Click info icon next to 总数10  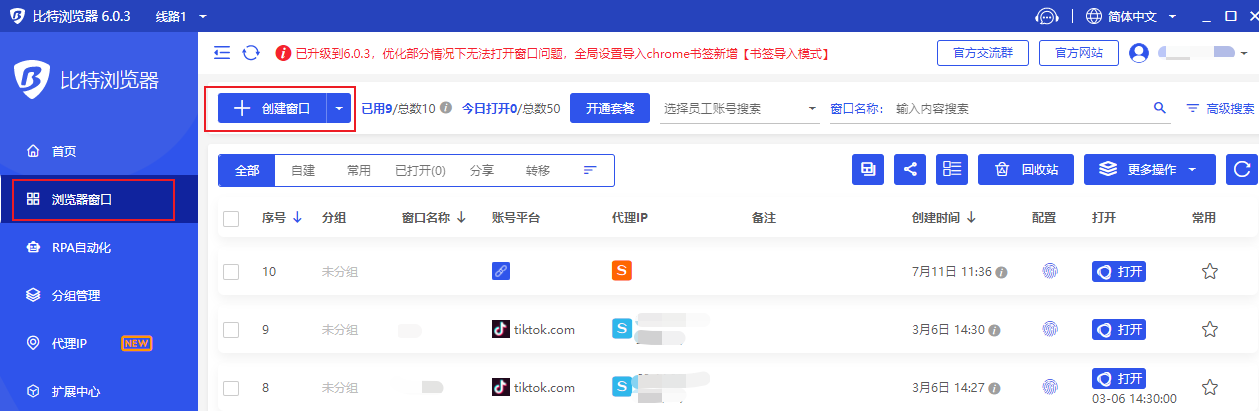coord(446,108)
